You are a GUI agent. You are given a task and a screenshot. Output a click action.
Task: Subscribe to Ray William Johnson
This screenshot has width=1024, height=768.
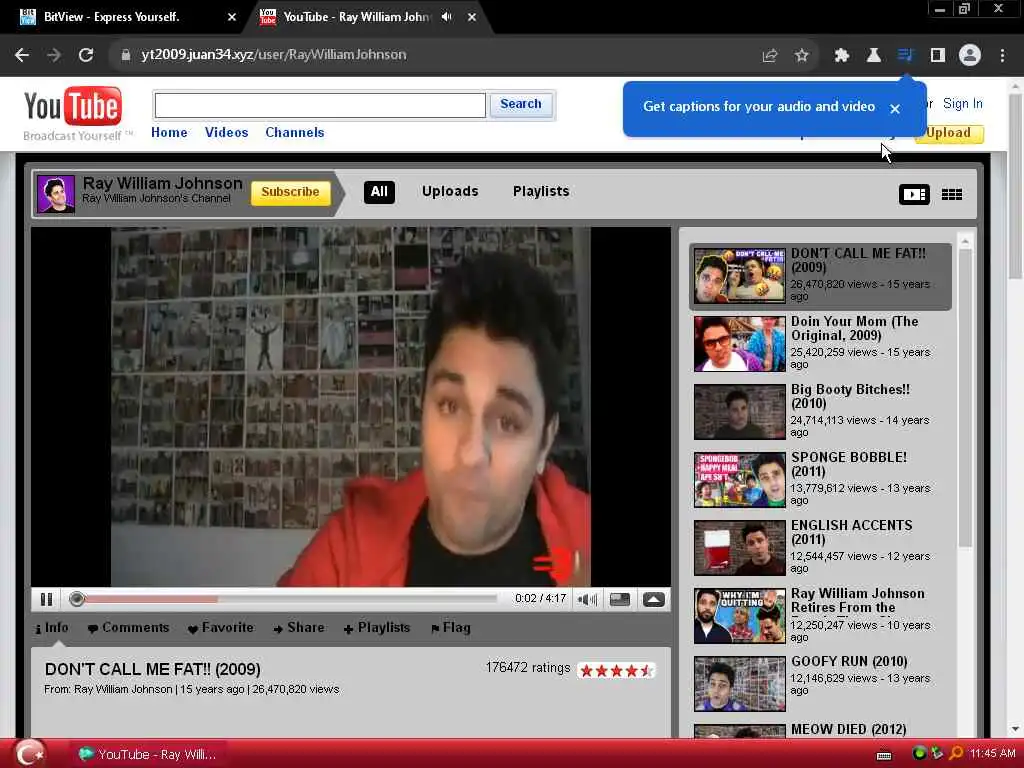click(291, 192)
